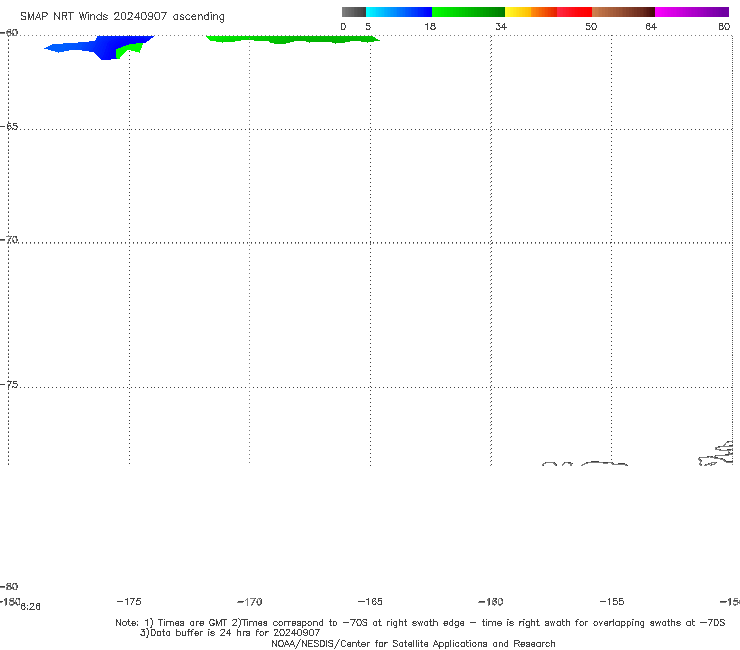Click the coastline outline at the map's right edge
This screenshot has height=650, width=740.
pyautogui.click(x=716, y=454)
